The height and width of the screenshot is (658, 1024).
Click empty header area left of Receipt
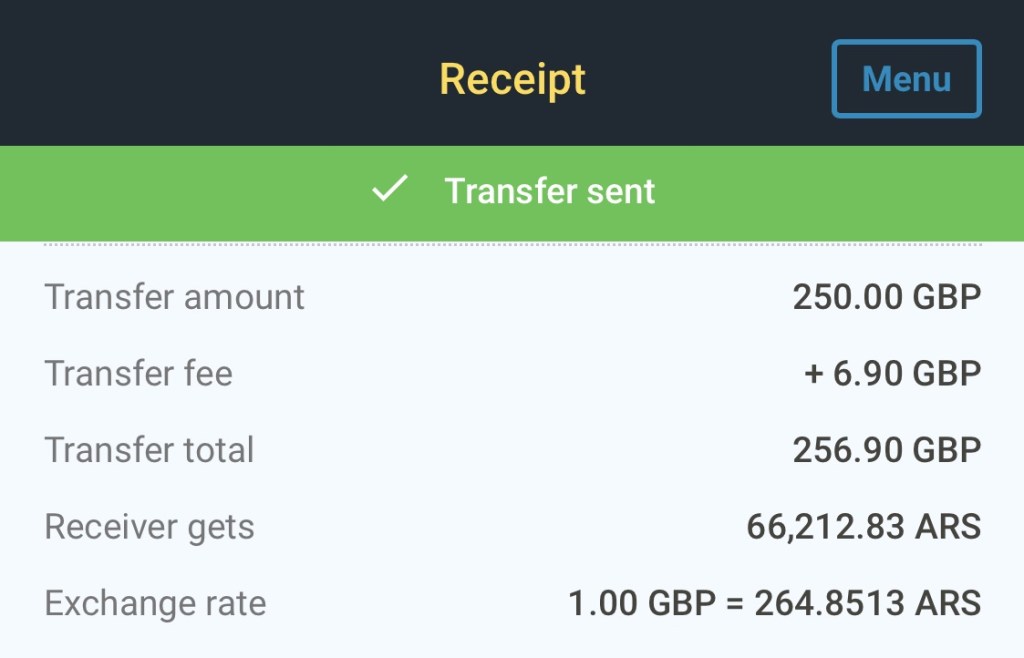click(x=200, y=79)
